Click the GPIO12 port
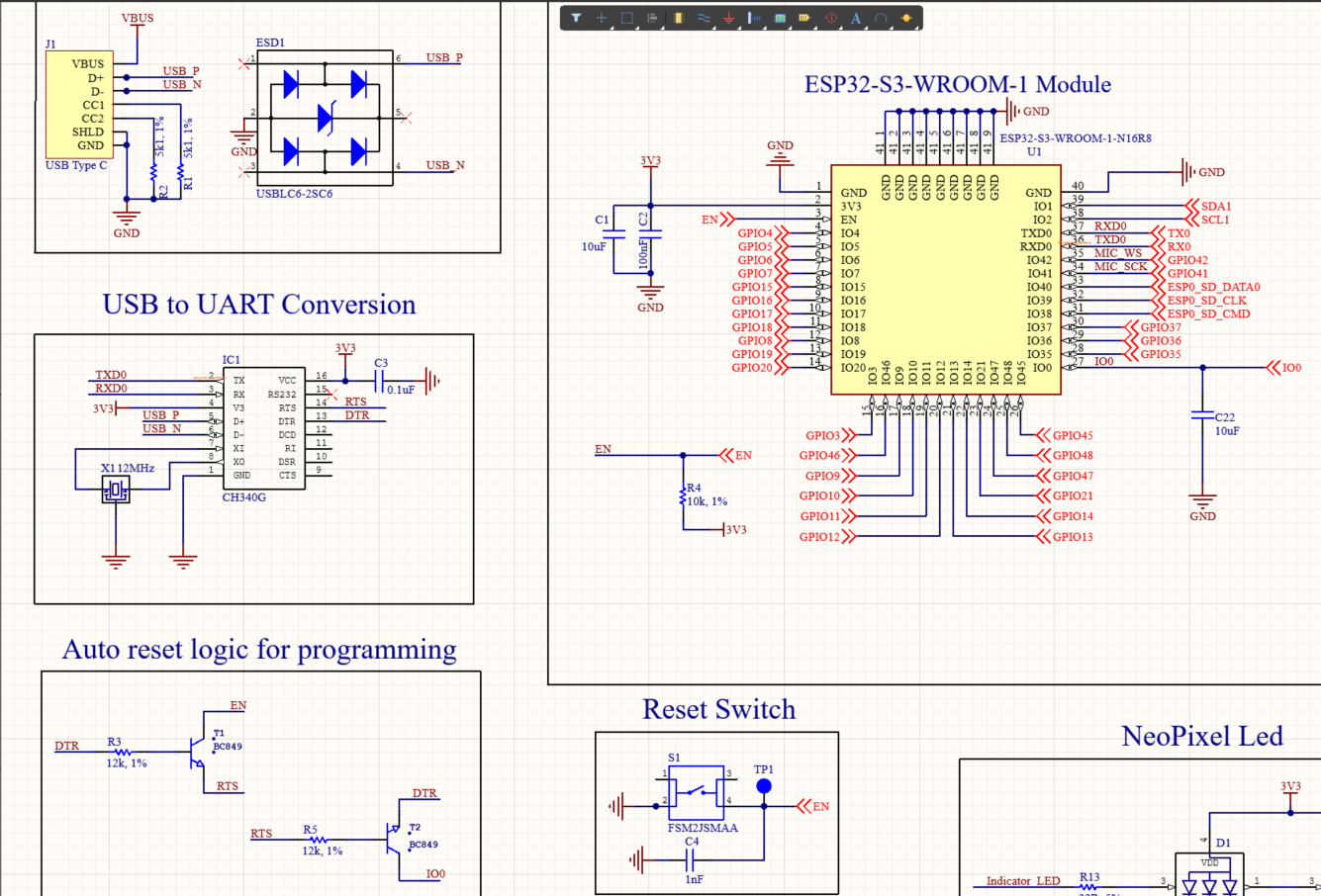 [x=827, y=537]
